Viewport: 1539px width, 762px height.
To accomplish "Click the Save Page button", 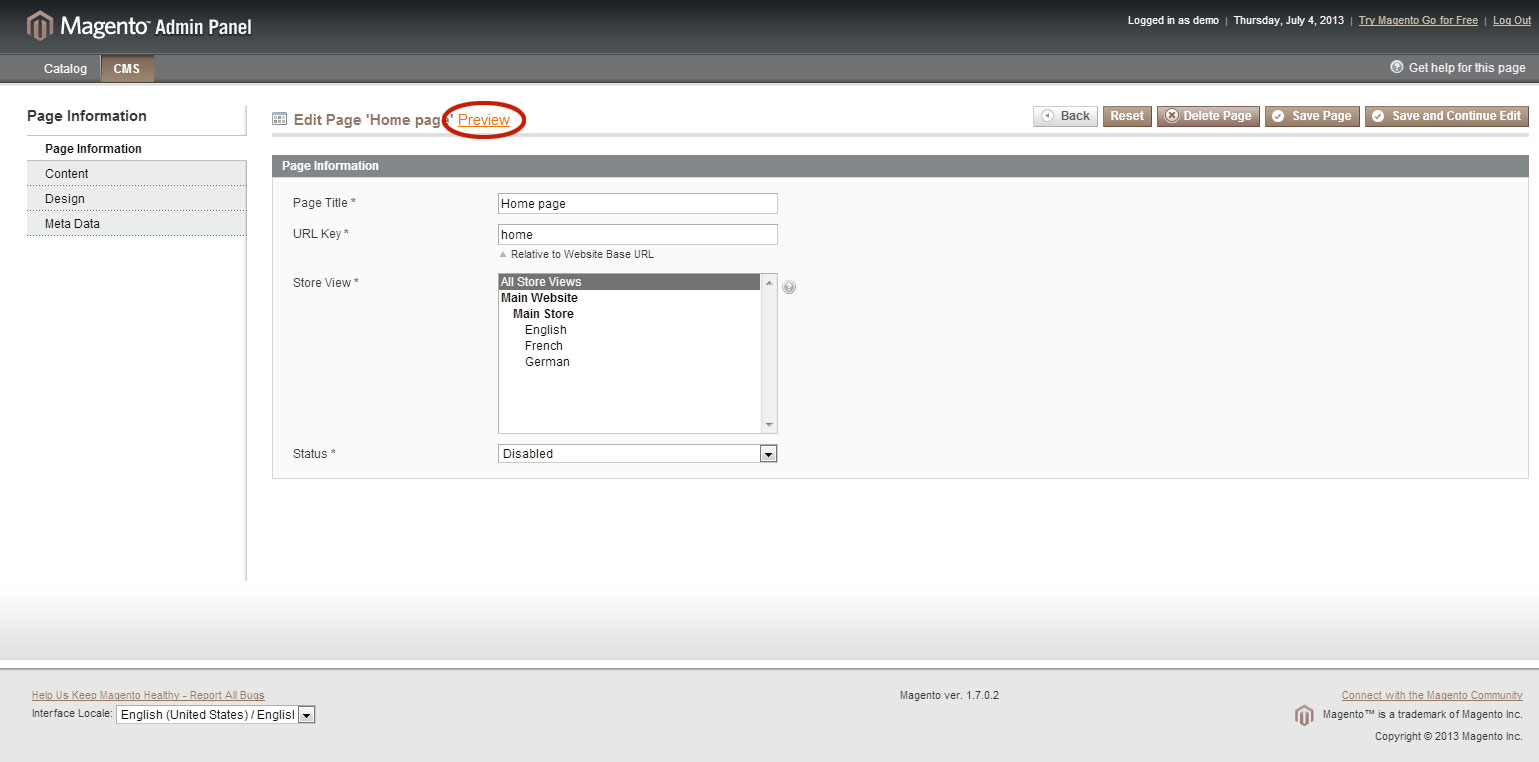I will pyautogui.click(x=1312, y=116).
